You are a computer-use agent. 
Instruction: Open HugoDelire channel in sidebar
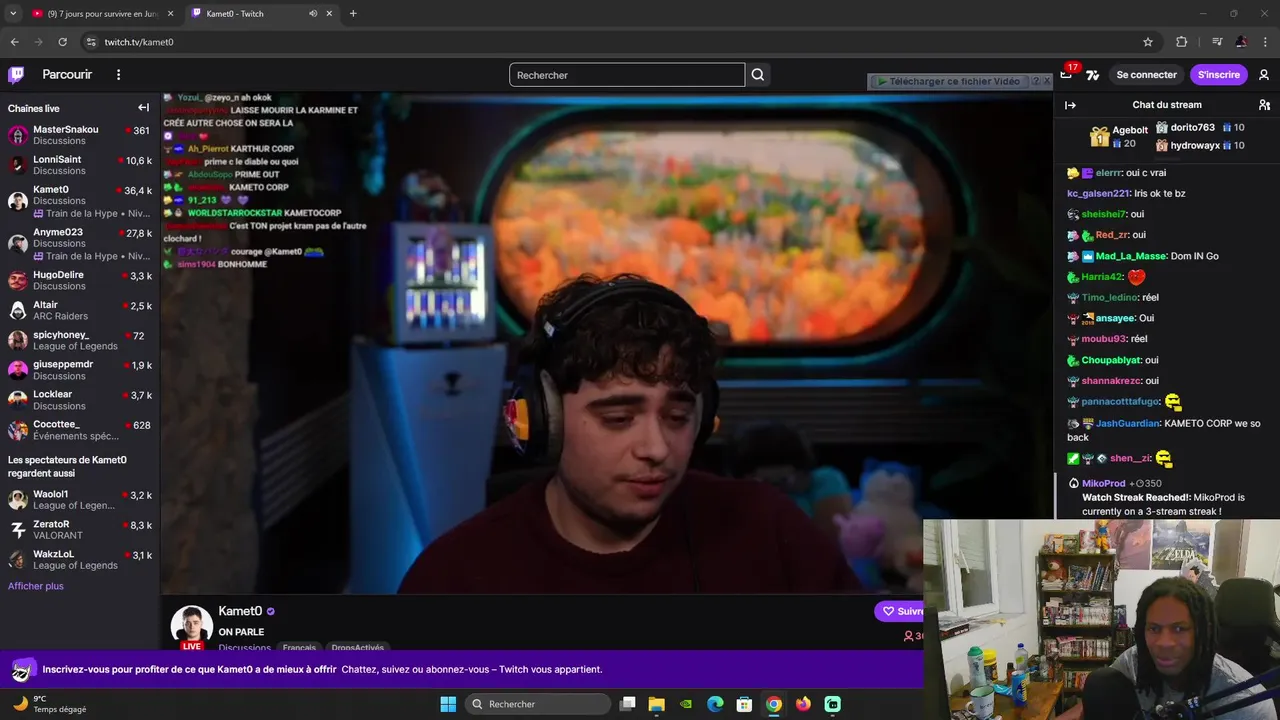79,280
